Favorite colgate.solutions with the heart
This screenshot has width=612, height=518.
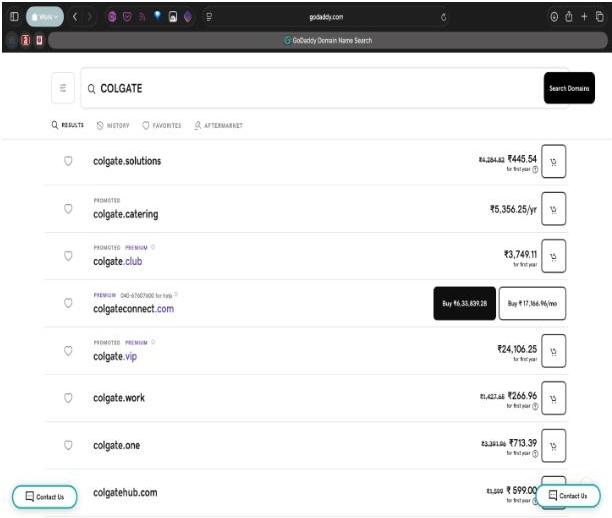pos(68,161)
